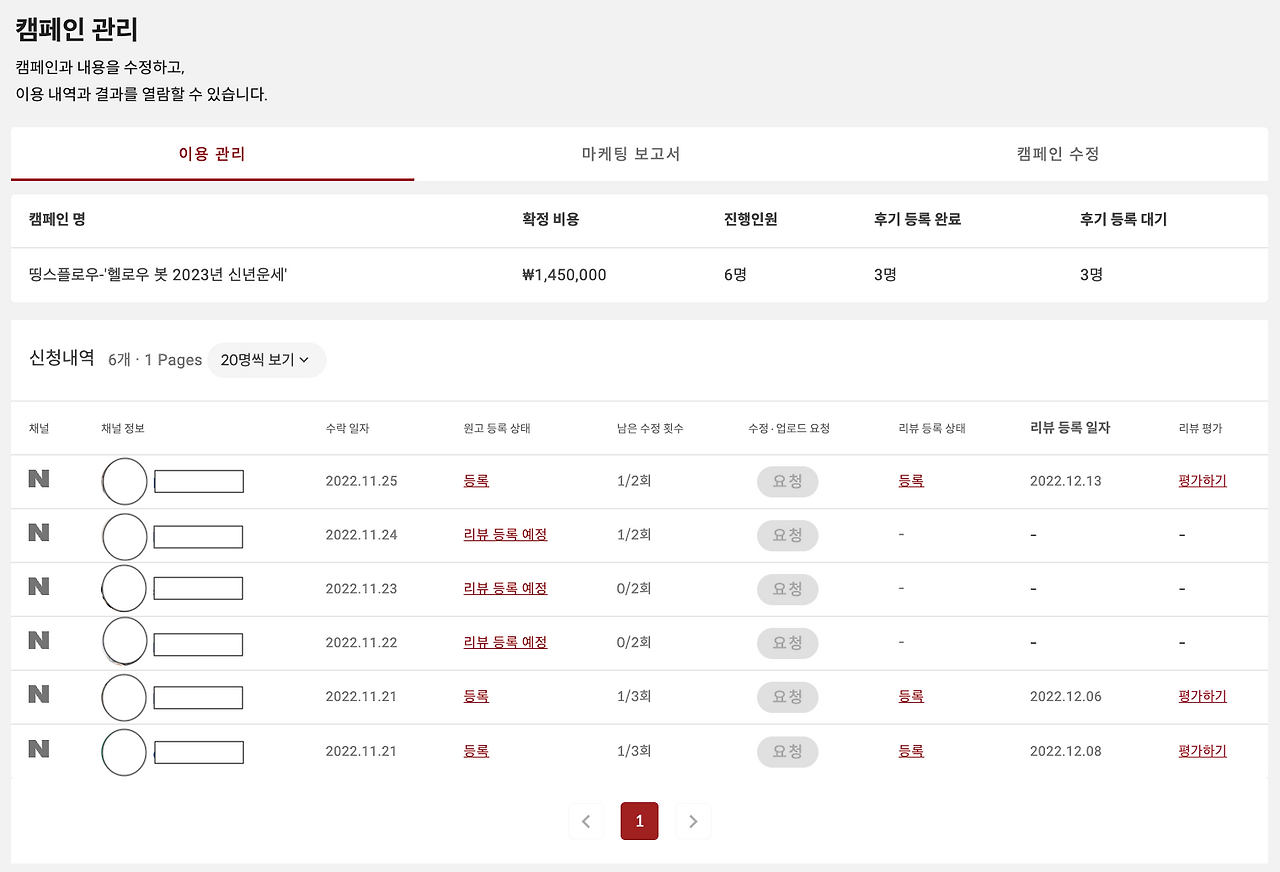This screenshot has width=1280, height=872.
Task: Click the Naver icon on the last applicant row
Action: [x=38, y=751]
